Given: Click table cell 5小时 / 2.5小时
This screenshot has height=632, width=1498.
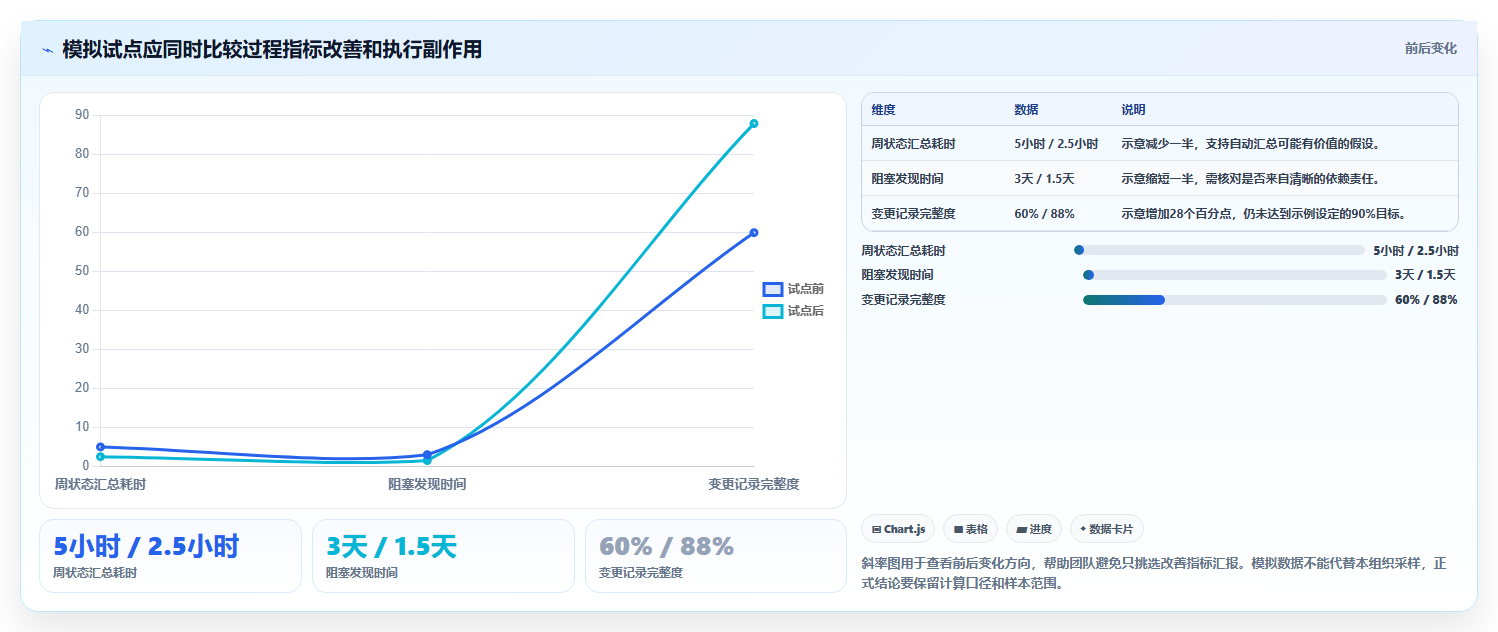Looking at the screenshot, I should 1056,143.
